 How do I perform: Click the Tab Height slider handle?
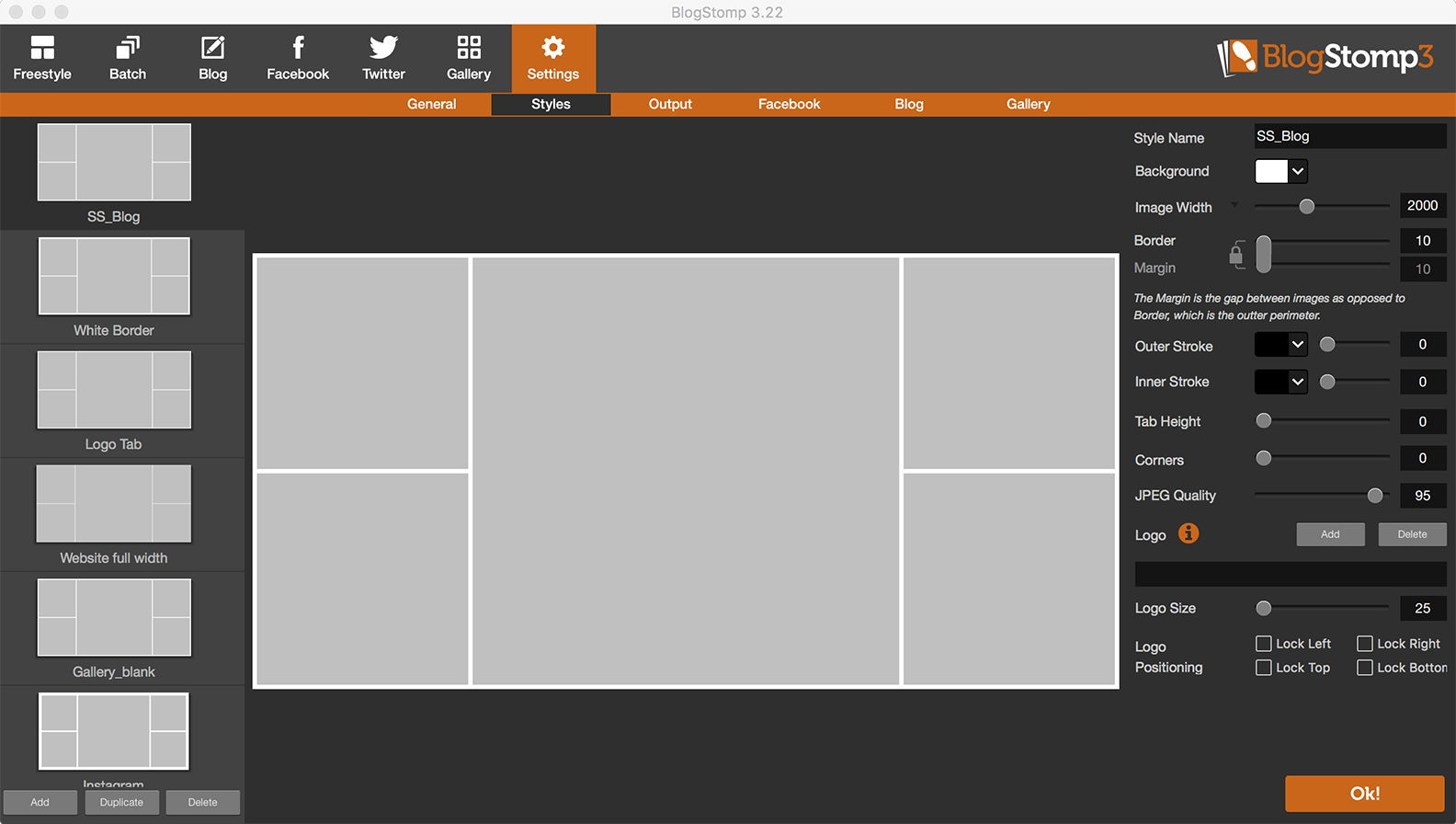pyautogui.click(x=1264, y=420)
